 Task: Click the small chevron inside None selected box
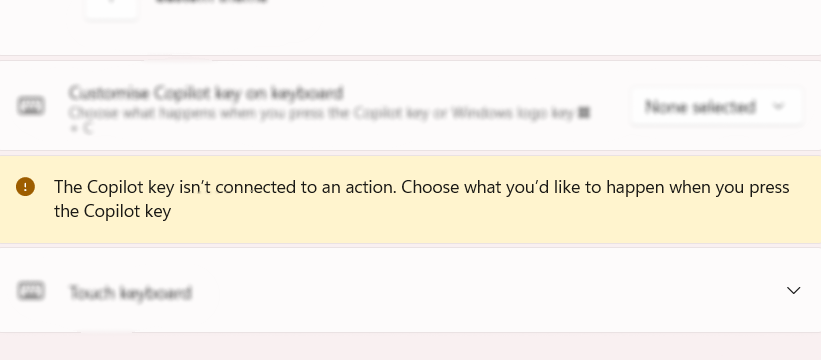[778, 107]
